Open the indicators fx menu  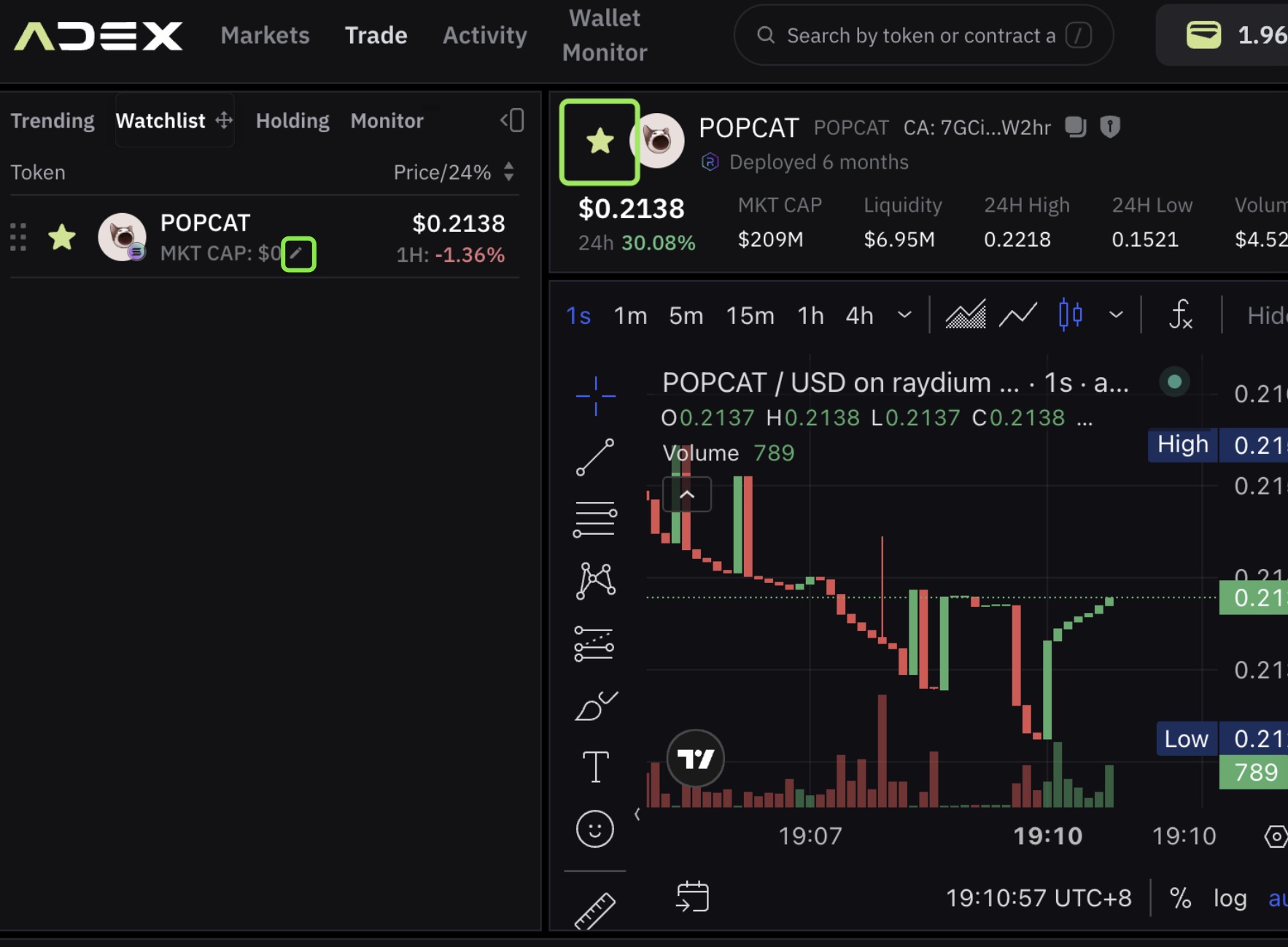coord(1181,315)
